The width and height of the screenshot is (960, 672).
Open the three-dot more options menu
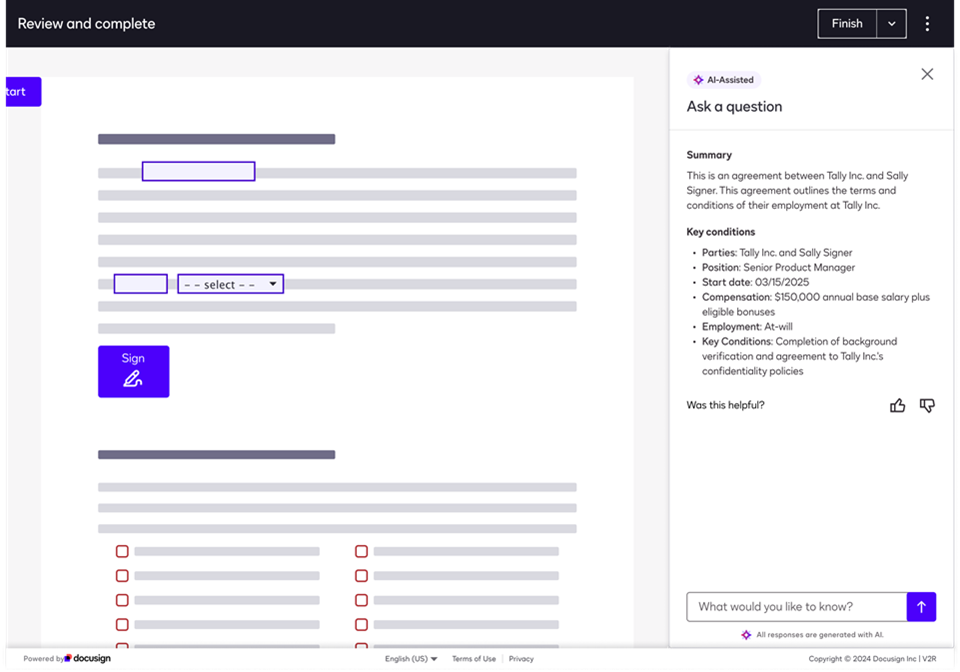pos(927,24)
